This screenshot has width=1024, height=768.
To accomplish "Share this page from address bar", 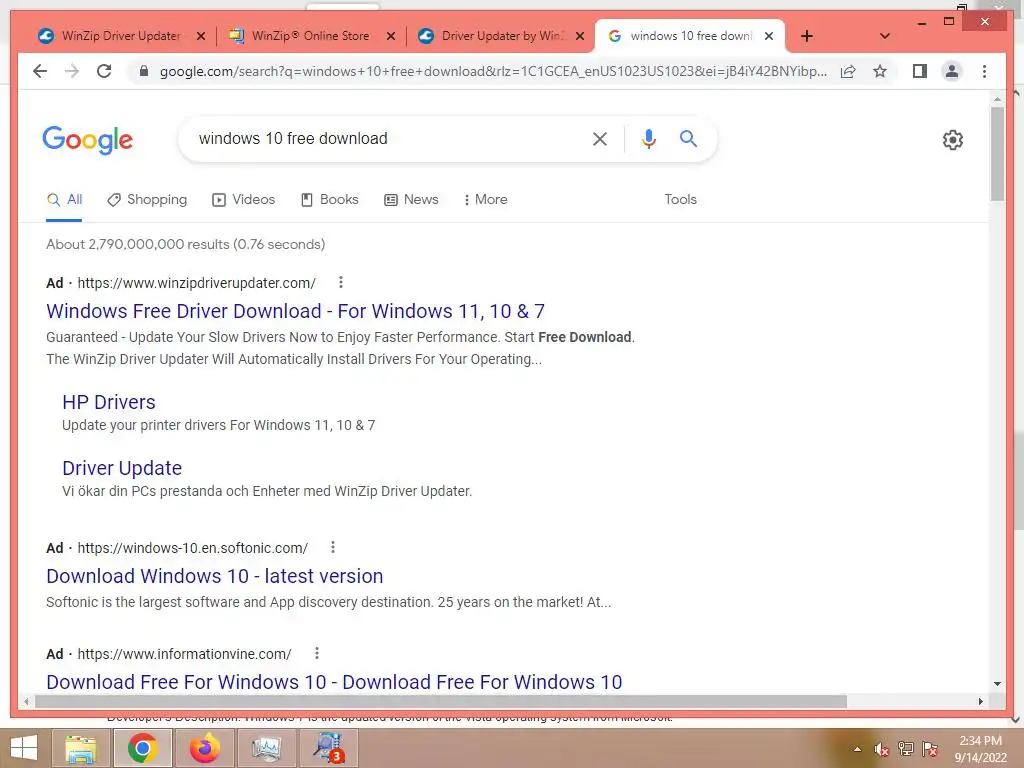I will pos(848,71).
